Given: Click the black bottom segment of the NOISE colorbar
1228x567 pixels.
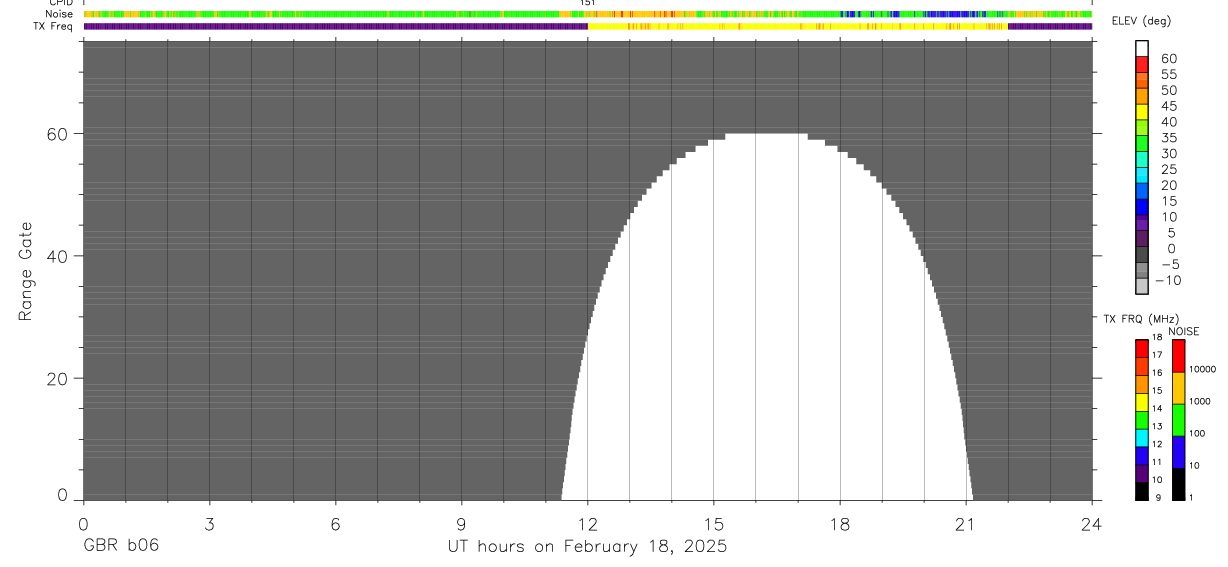Looking at the screenshot, I should click(x=1178, y=483).
